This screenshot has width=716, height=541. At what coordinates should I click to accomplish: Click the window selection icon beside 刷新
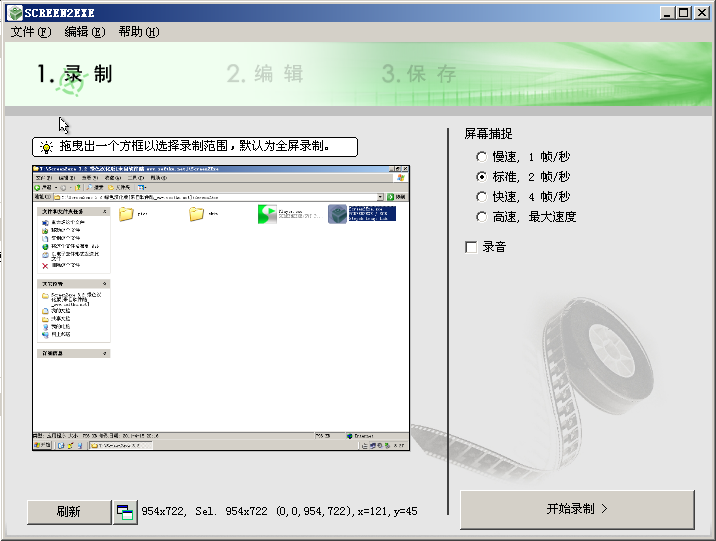pyautogui.click(x=125, y=512)
